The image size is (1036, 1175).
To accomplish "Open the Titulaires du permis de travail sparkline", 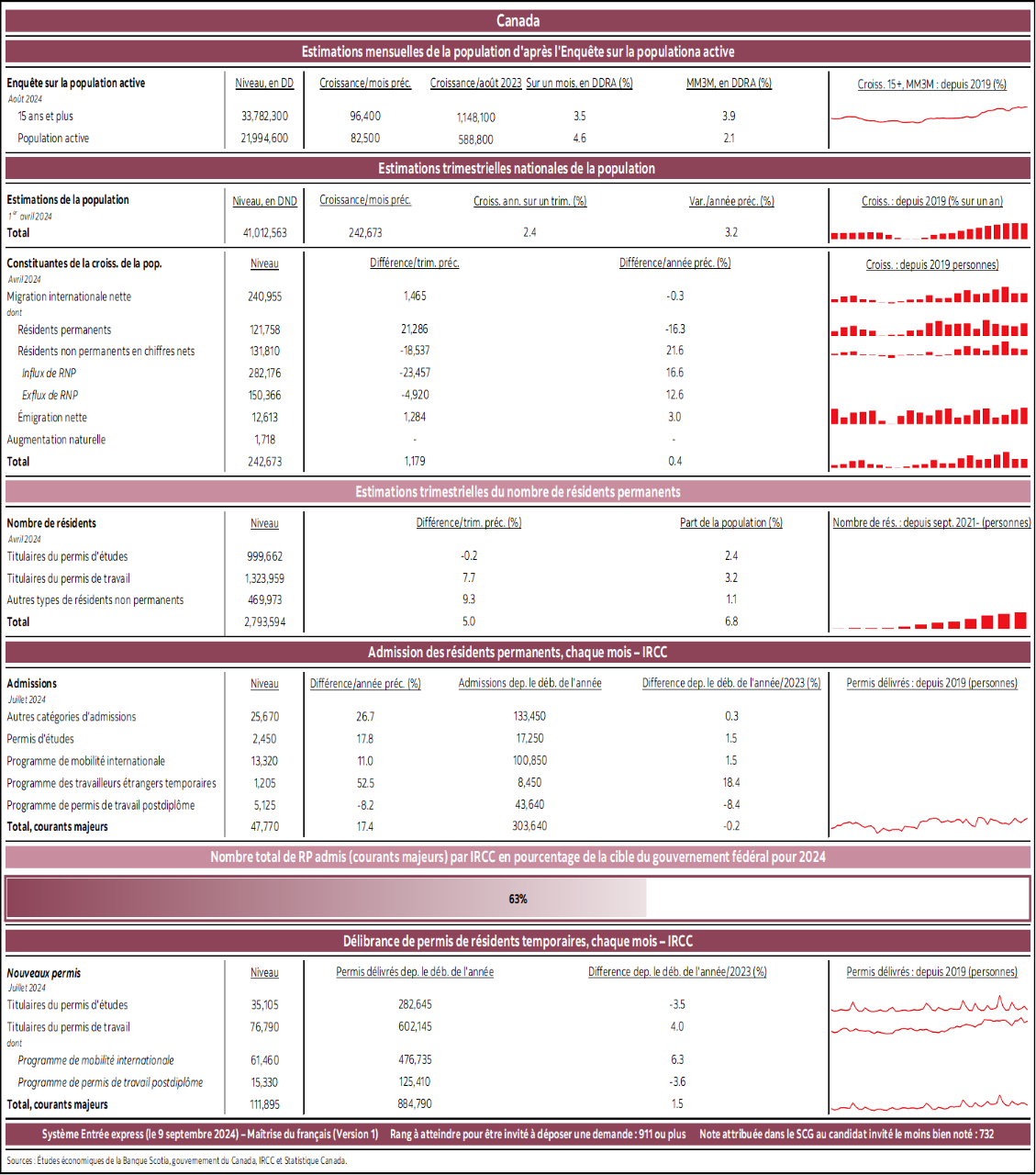I will tap(930, 1025).
